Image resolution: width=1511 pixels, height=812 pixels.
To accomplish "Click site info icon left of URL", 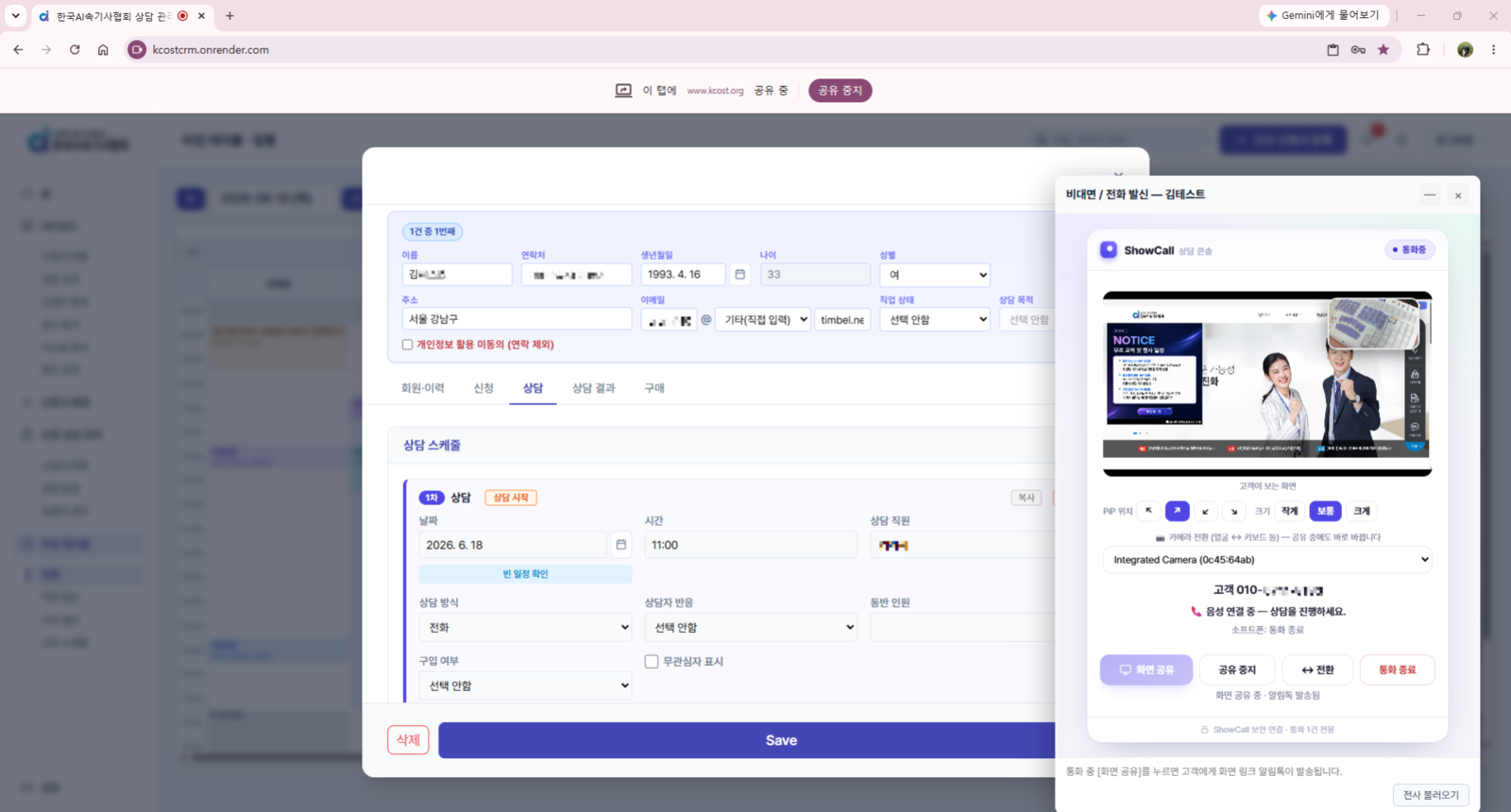I will coord(137,50).
